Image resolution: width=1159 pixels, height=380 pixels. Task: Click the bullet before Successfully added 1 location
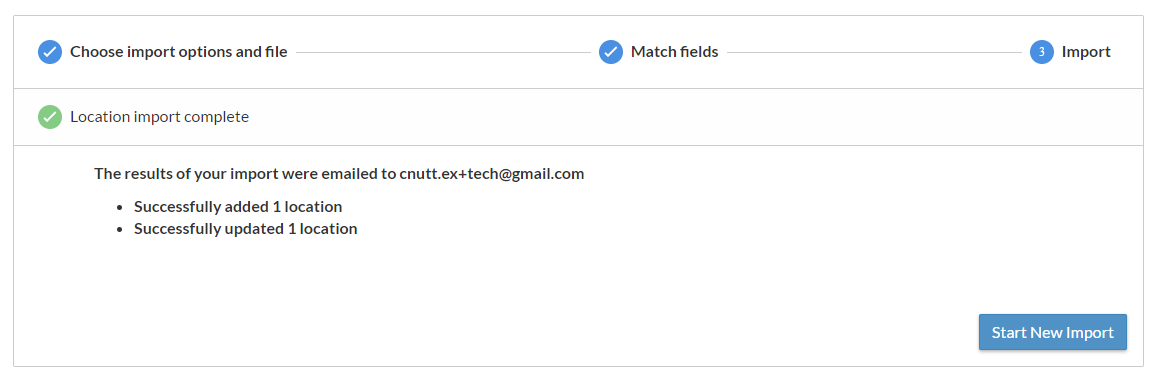[120, 208]
